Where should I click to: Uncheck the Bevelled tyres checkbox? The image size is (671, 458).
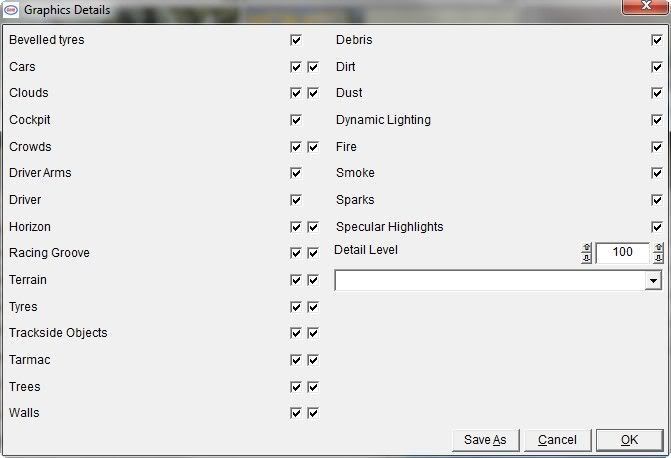tap(296, 40)
